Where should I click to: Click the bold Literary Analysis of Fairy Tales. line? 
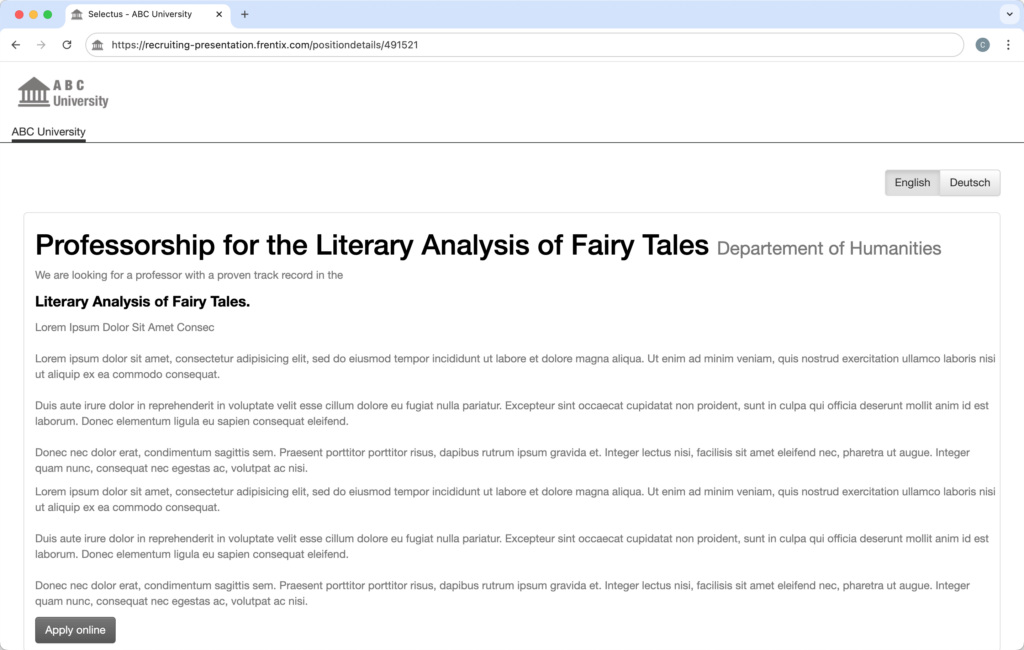click(x=142, y=302)
